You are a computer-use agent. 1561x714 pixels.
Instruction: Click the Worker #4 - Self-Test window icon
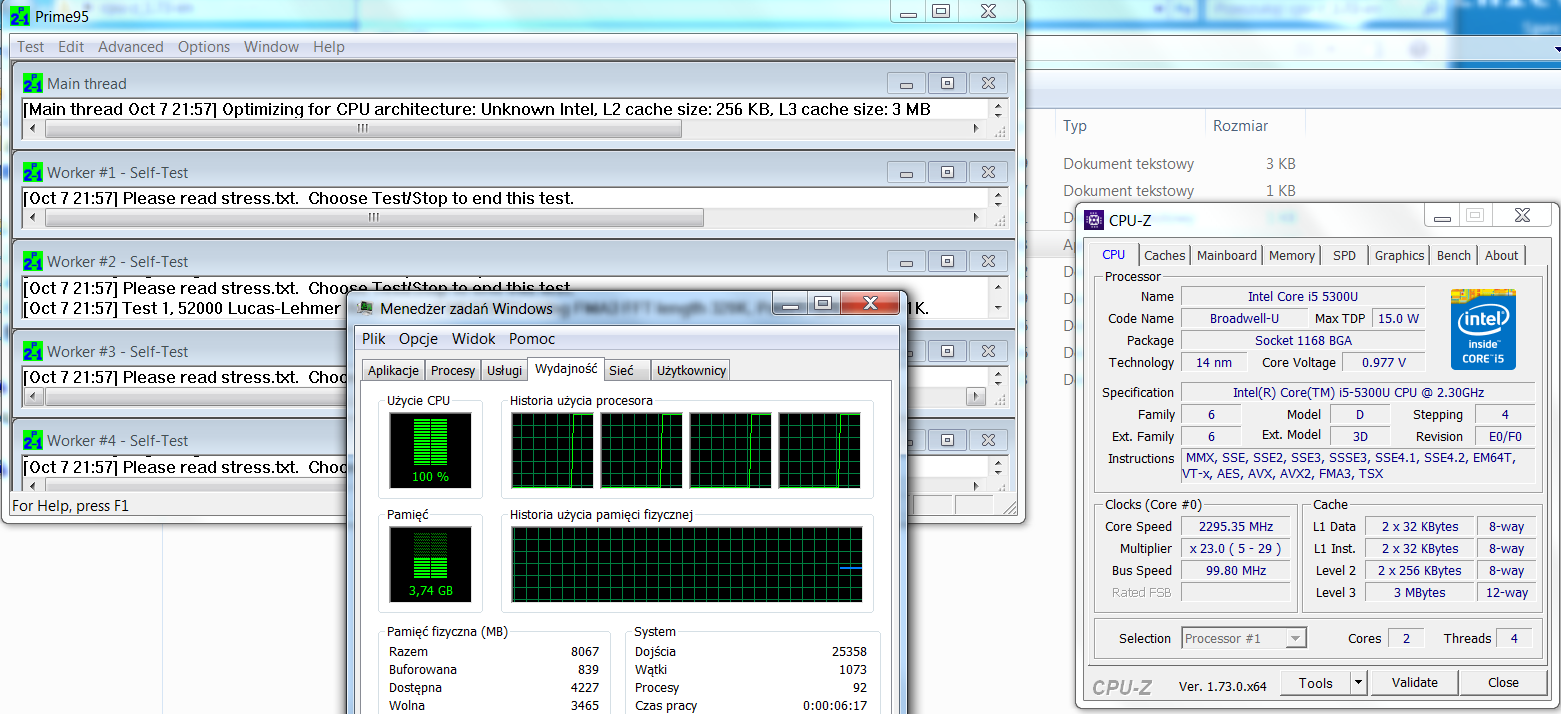click(x=33, y=440)
